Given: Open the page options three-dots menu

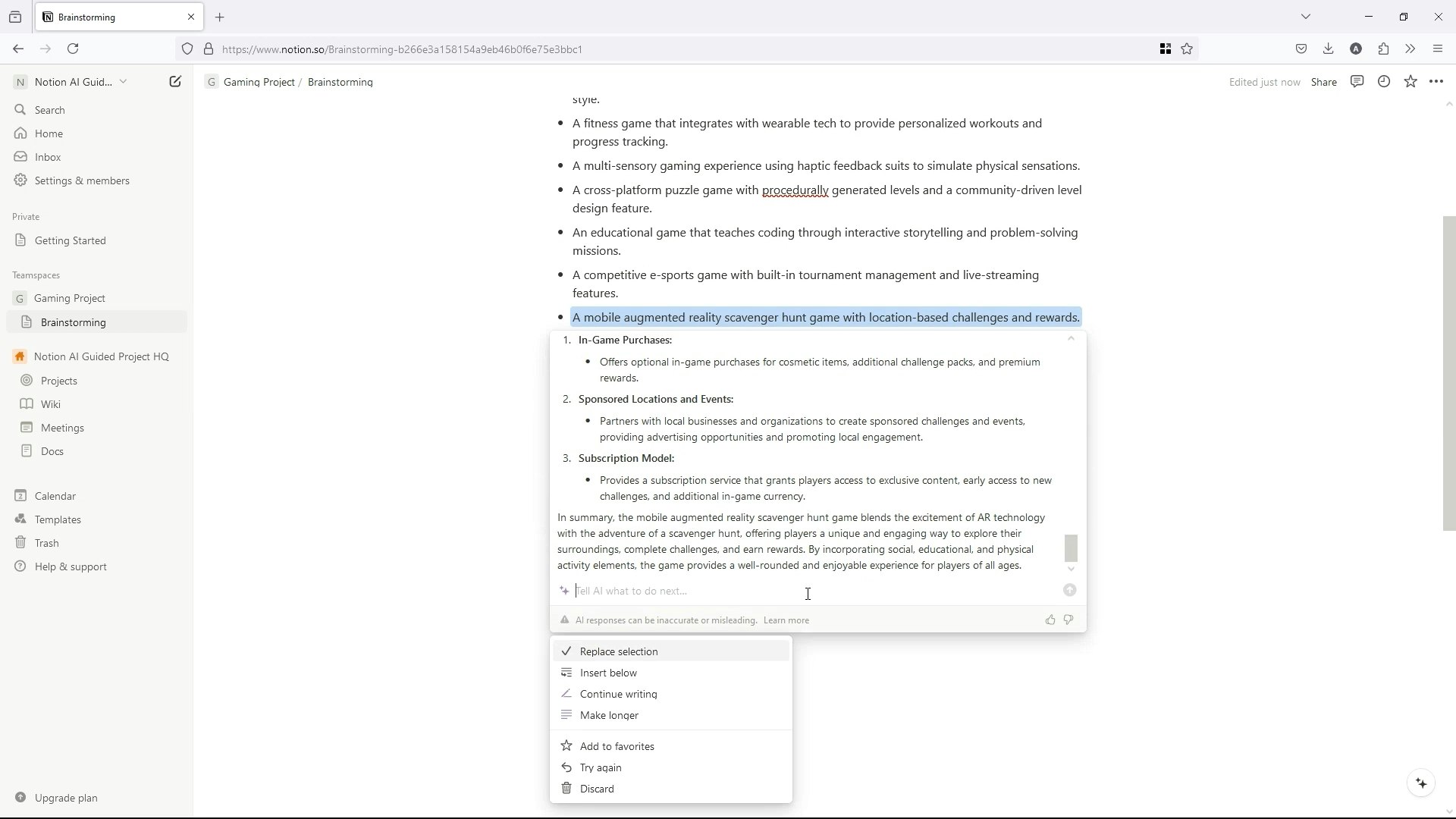Looking at the screenshot, I should [1436, 82].
